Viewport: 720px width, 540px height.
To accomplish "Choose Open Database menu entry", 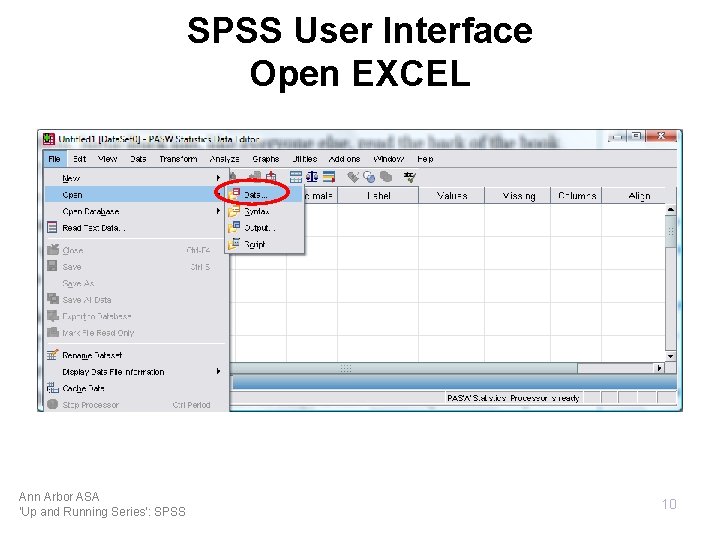I will (x=133, y=211).
